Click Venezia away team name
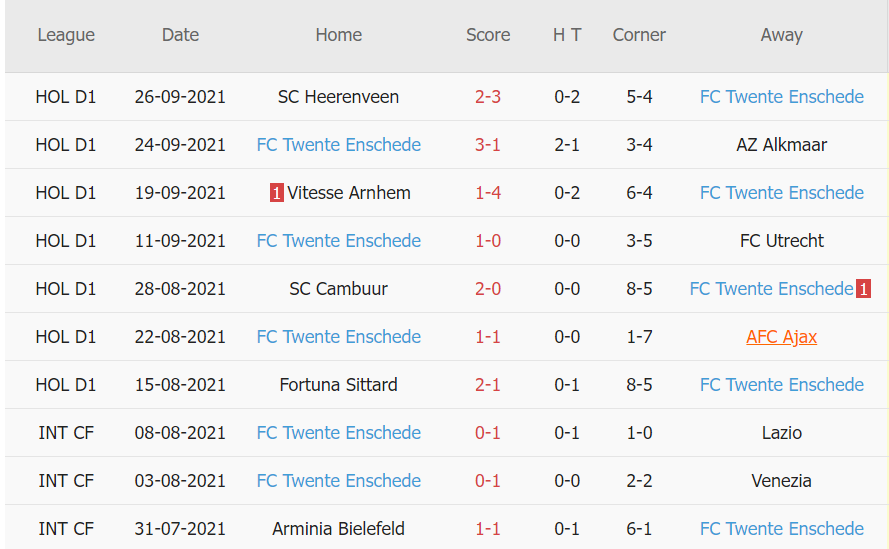 [781, 481]
